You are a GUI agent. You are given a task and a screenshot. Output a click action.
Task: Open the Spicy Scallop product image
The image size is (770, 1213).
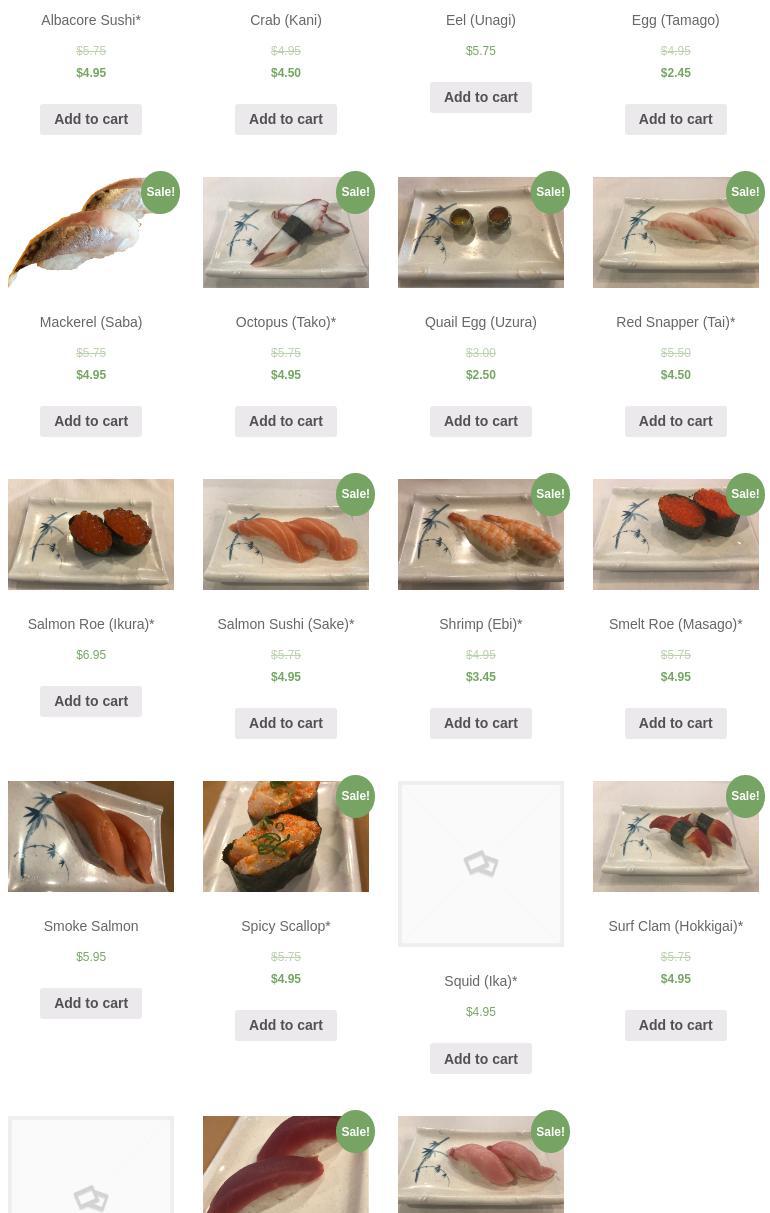click(286, 836)
